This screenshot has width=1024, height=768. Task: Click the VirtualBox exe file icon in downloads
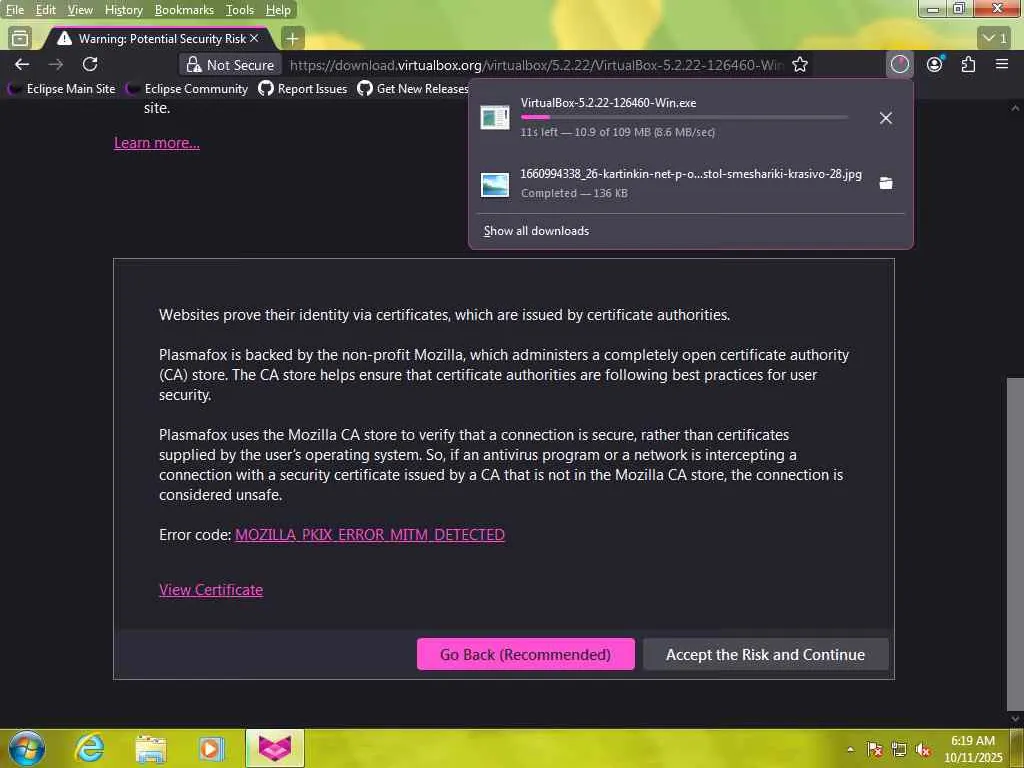point(494,118)
